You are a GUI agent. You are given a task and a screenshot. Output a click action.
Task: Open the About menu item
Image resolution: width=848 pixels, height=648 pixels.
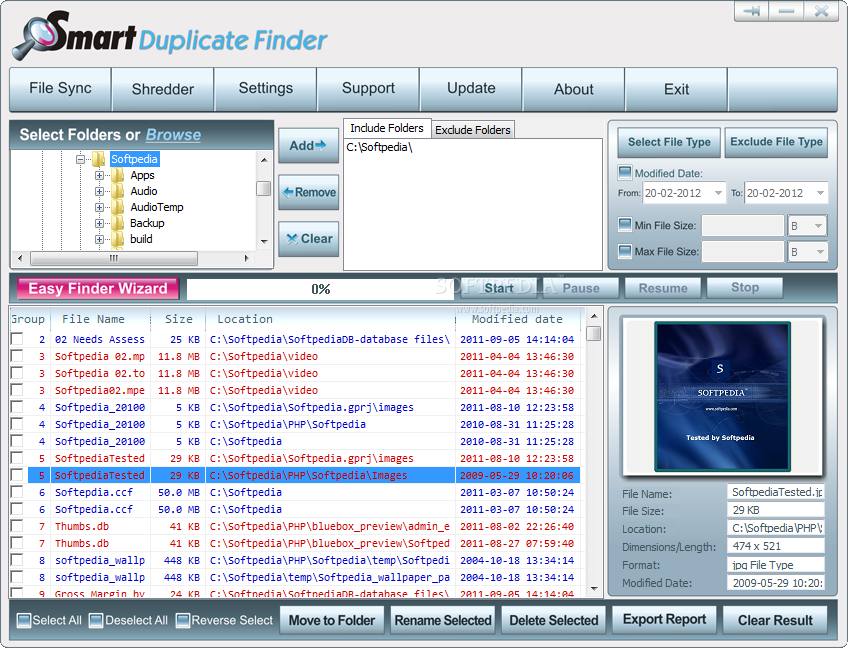tap(574, 89)
